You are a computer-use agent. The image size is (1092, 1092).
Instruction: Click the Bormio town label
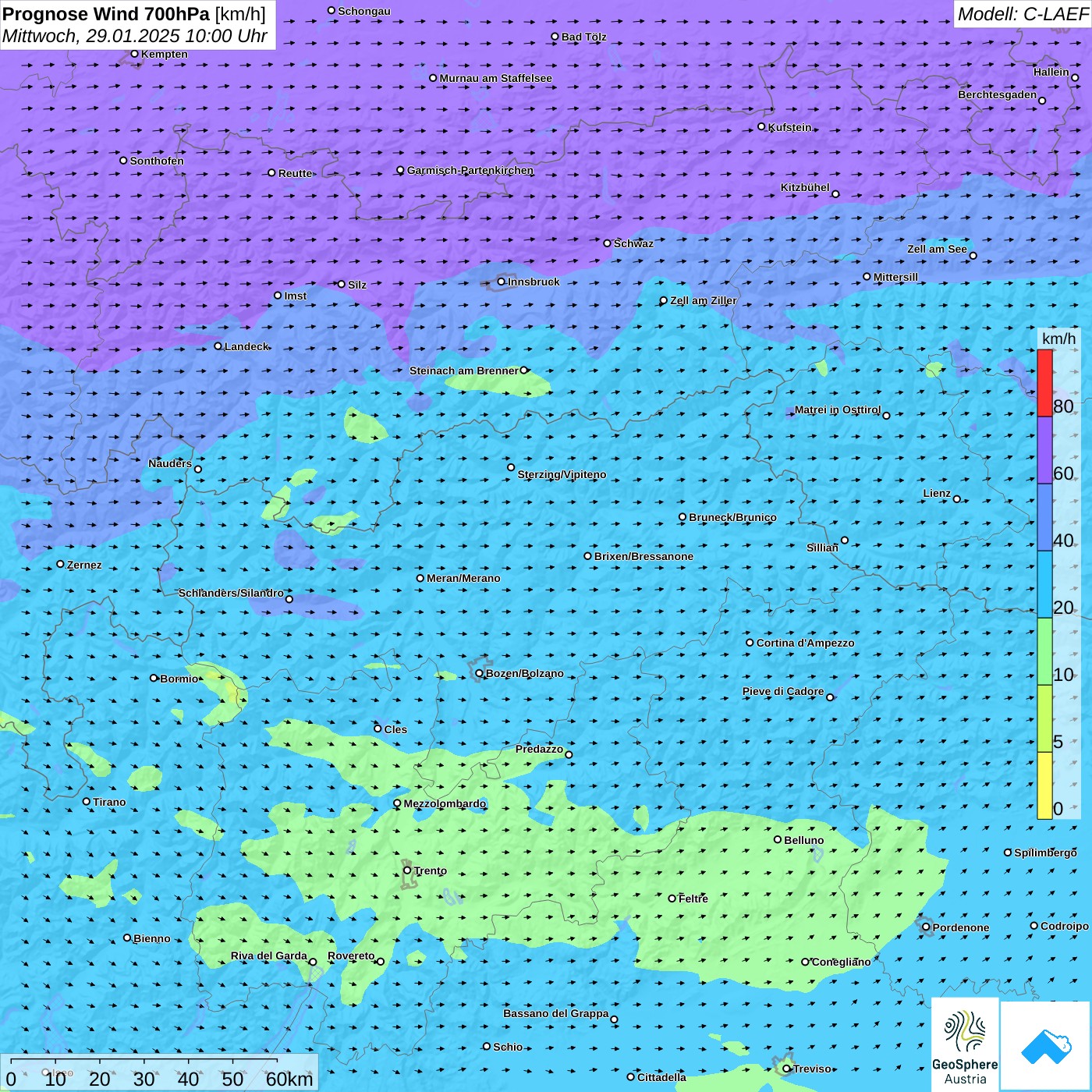click(x=179, y=679)
